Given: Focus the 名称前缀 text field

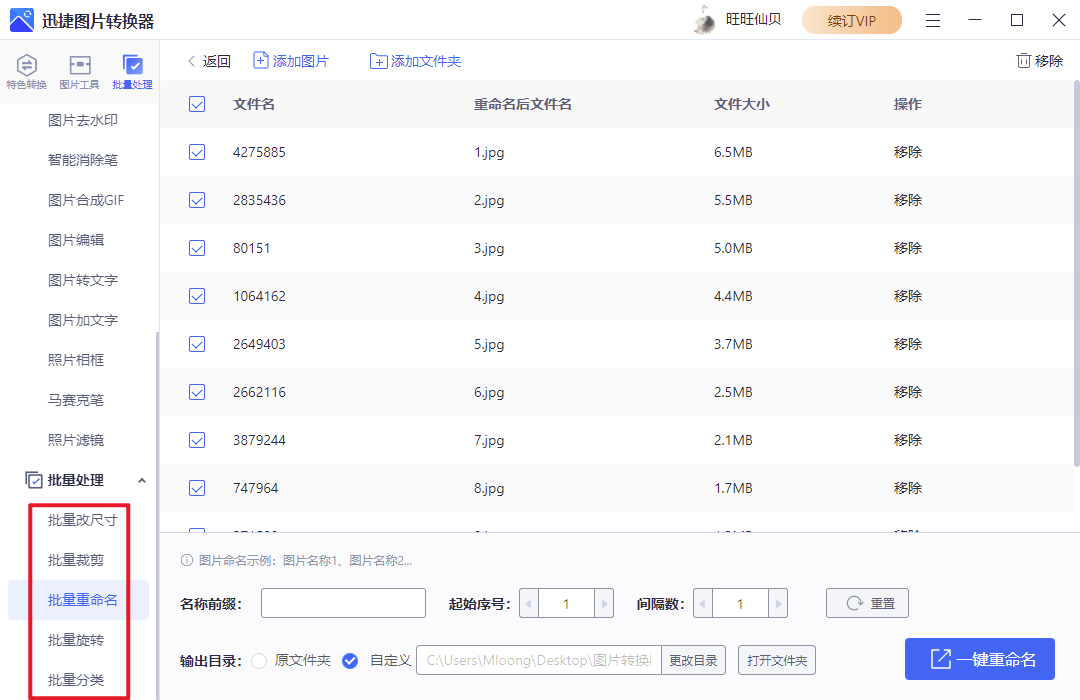Looking at the screenshot, I should 343,604.
